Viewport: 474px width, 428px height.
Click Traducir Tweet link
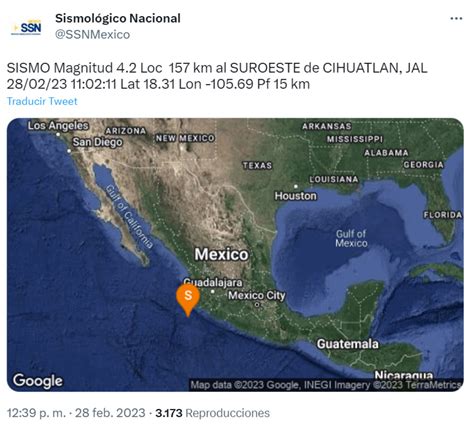(42, 101)
